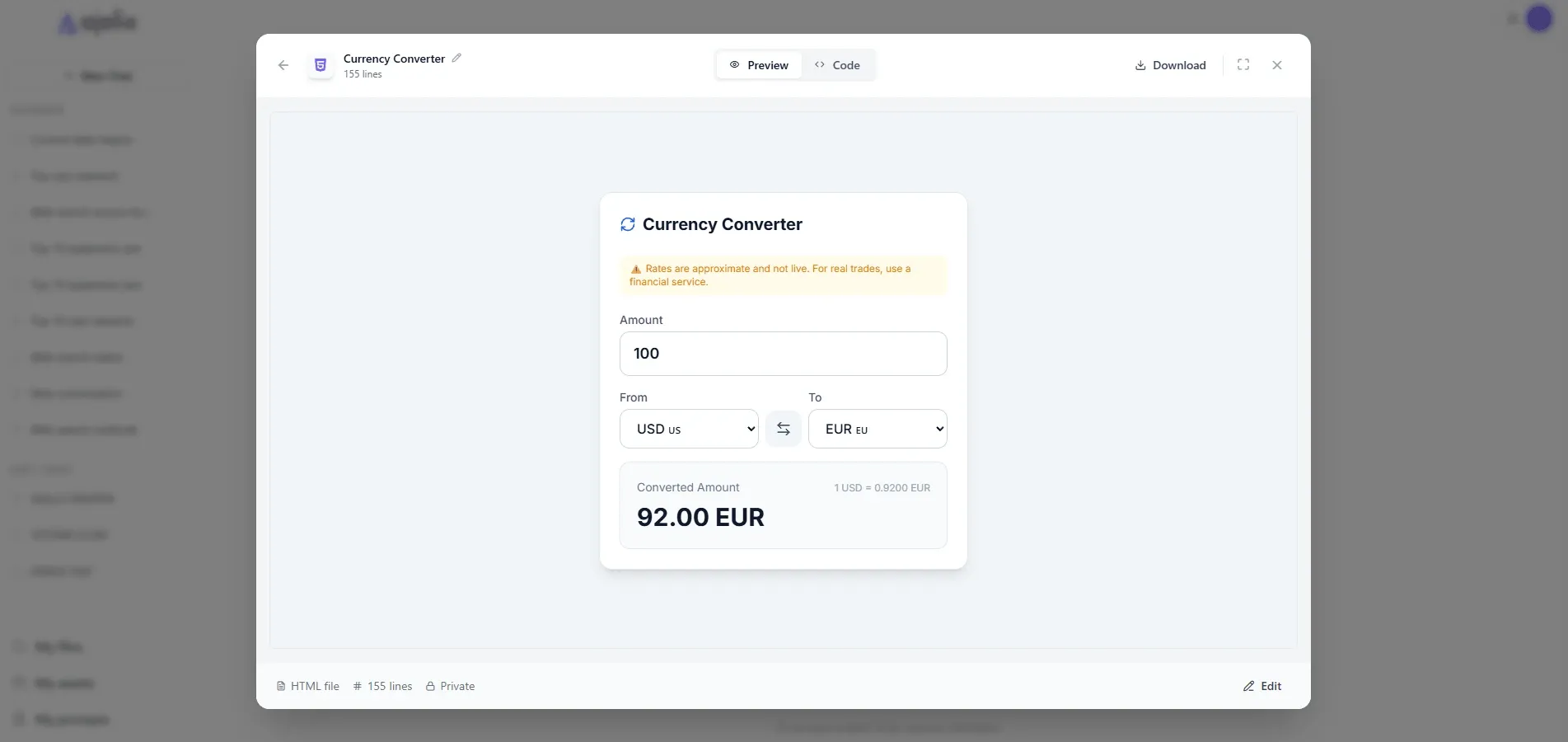The width and height of the screenshot is (1568, 742).
Task: Switch to the Preview tab
Action: point(757,65)
